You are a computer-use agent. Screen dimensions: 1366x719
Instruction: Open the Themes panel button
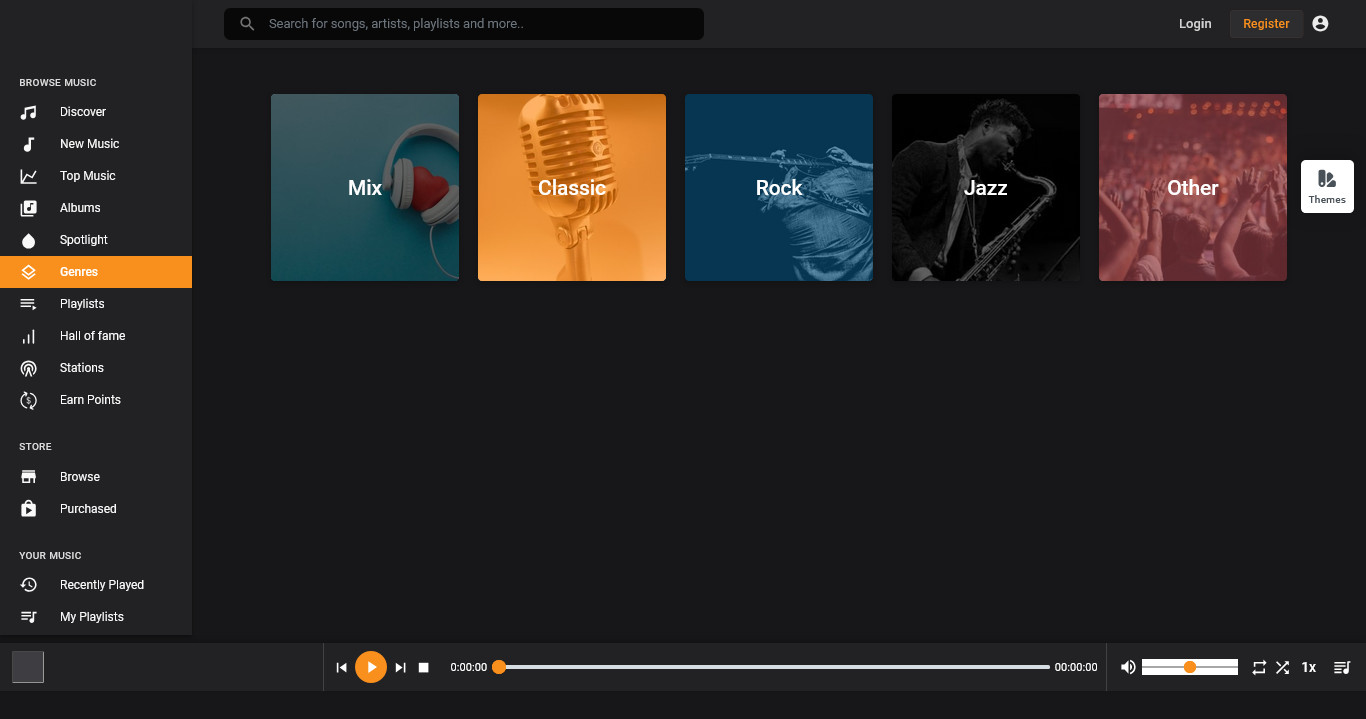click(1327, 186)
